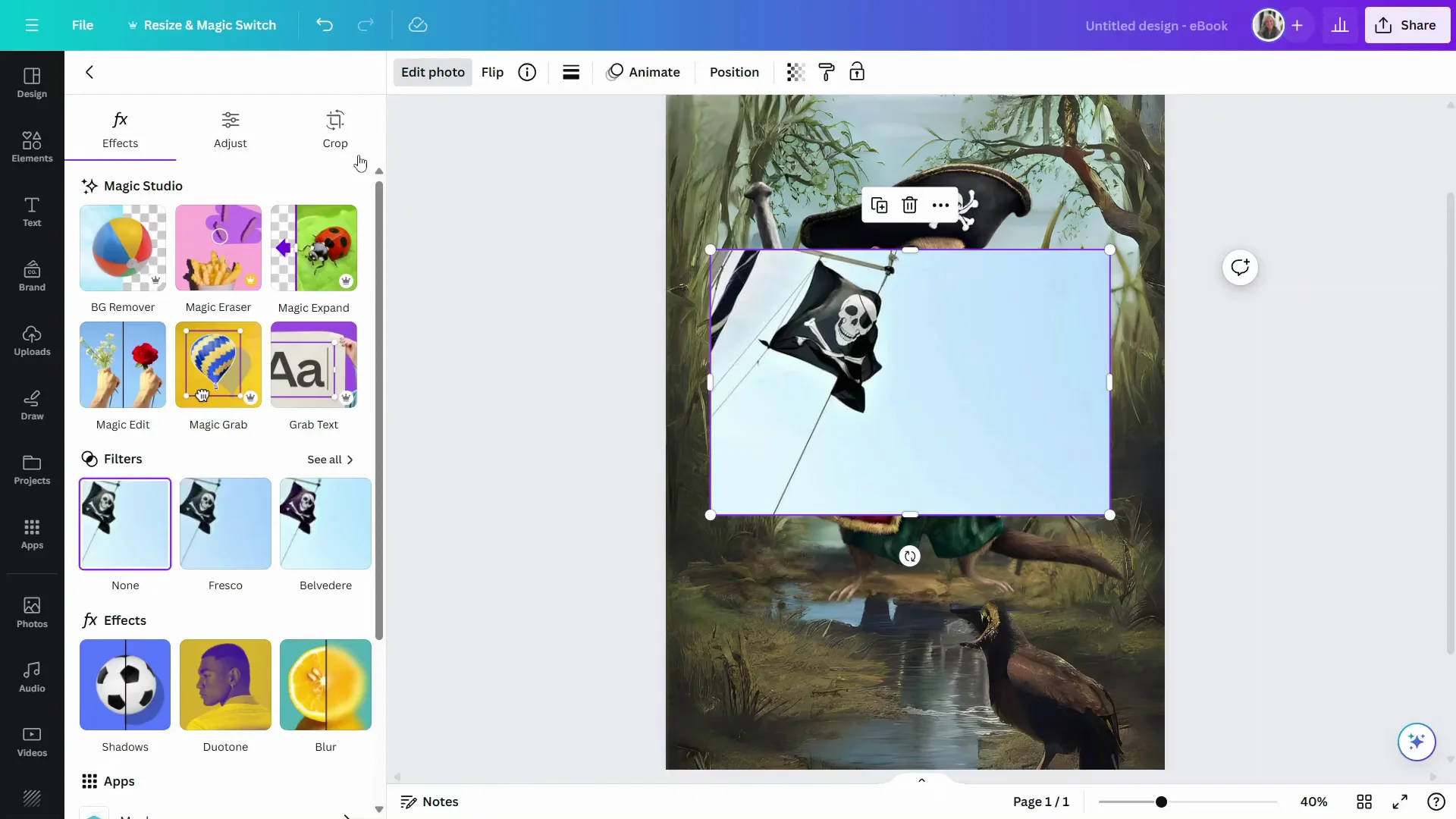This screenshot has width=1456, height=819.
Task: Open the more options menu on floating toolbar
Action: coord(940,205)
